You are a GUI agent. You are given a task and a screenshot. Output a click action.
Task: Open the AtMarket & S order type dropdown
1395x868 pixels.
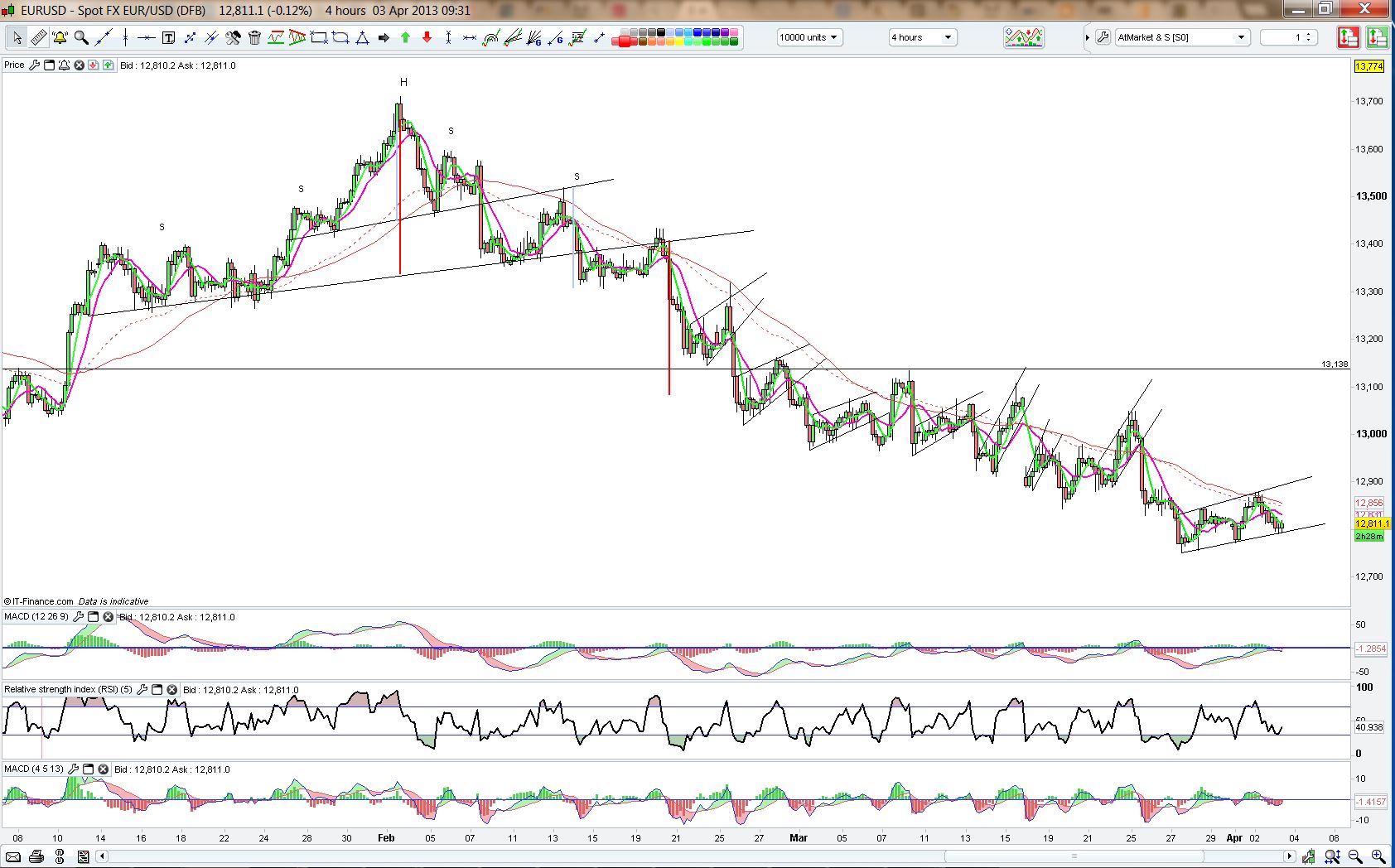coord(1181,37)
